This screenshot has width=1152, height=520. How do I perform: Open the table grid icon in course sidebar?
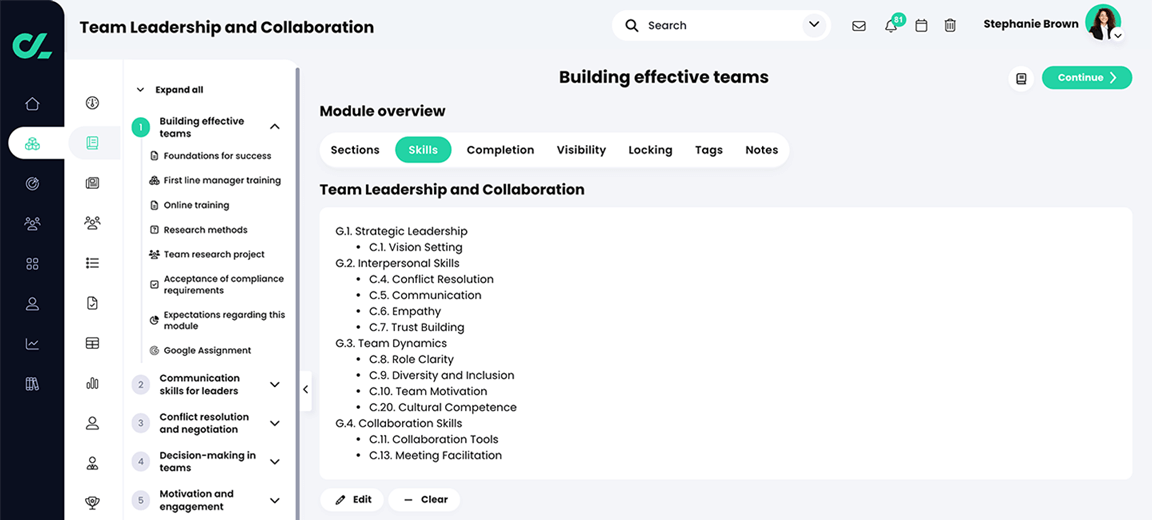[92, 343]
